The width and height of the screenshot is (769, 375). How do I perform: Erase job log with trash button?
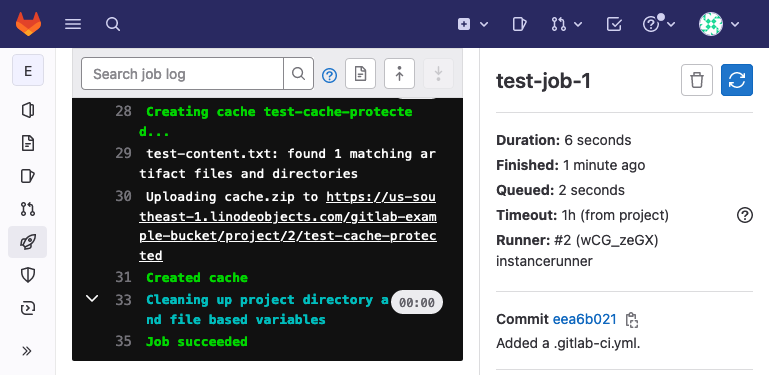click(x=696, y=80)
